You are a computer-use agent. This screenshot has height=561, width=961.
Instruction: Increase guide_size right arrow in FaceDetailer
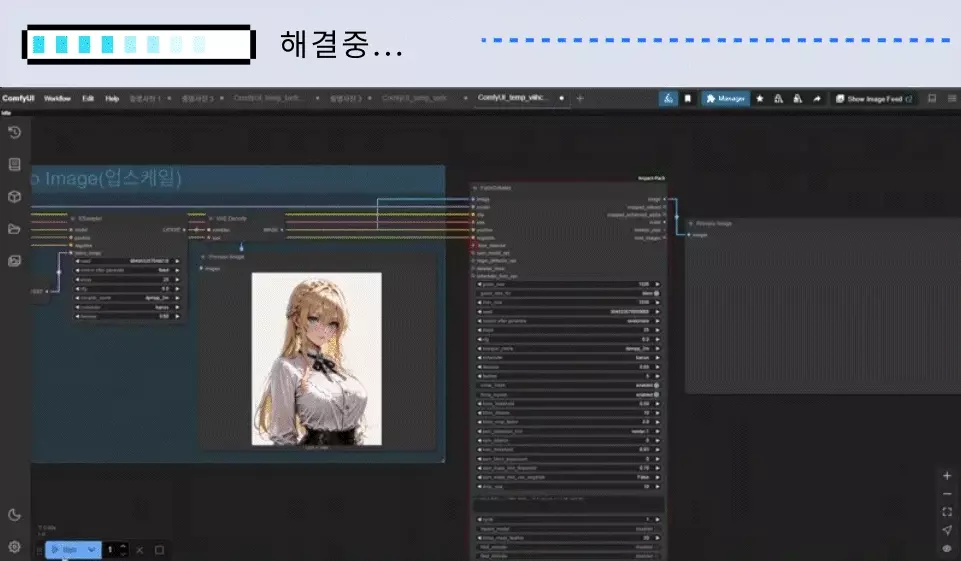point(658,284)
